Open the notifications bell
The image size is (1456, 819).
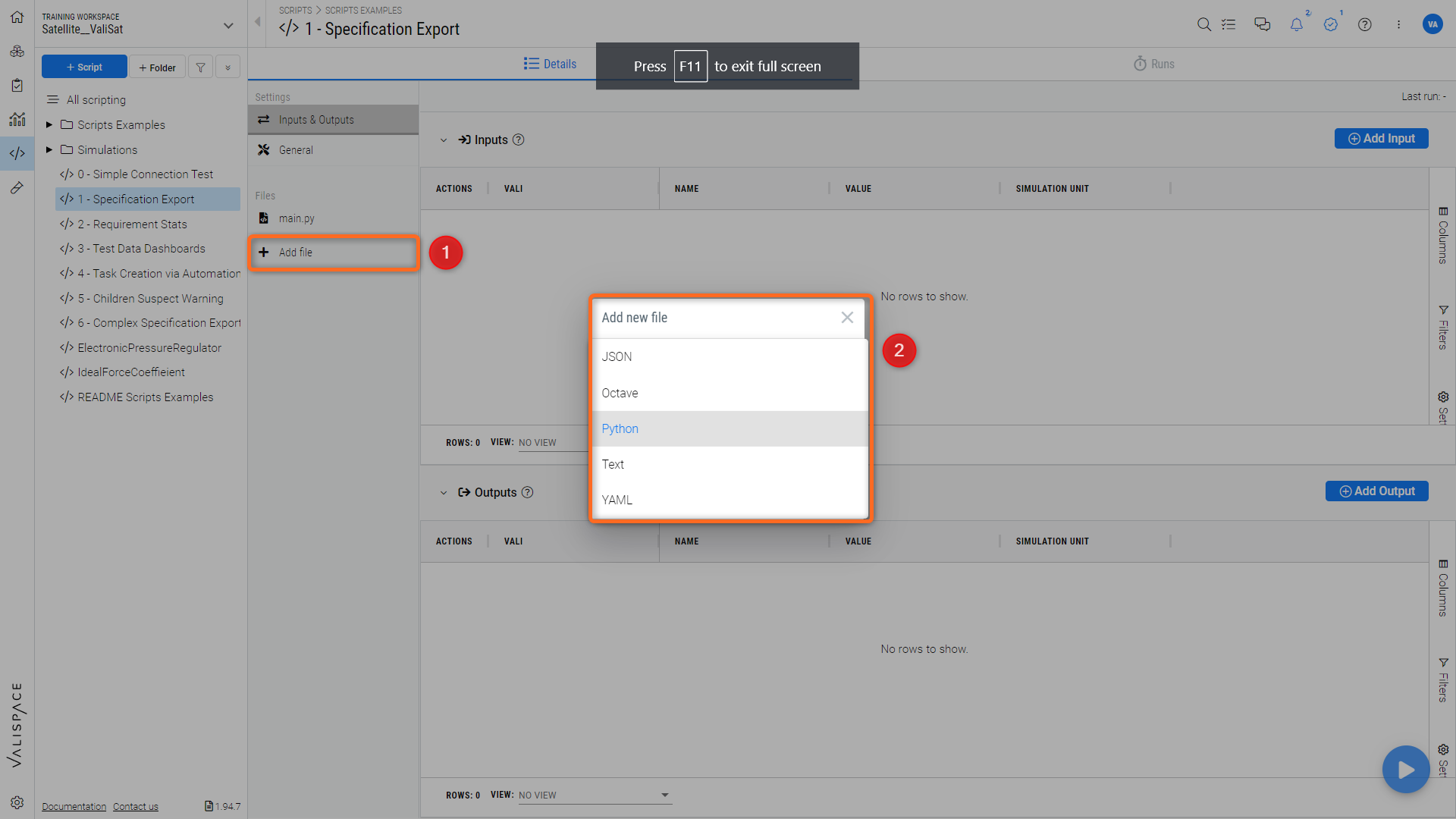click(1297, 24)
